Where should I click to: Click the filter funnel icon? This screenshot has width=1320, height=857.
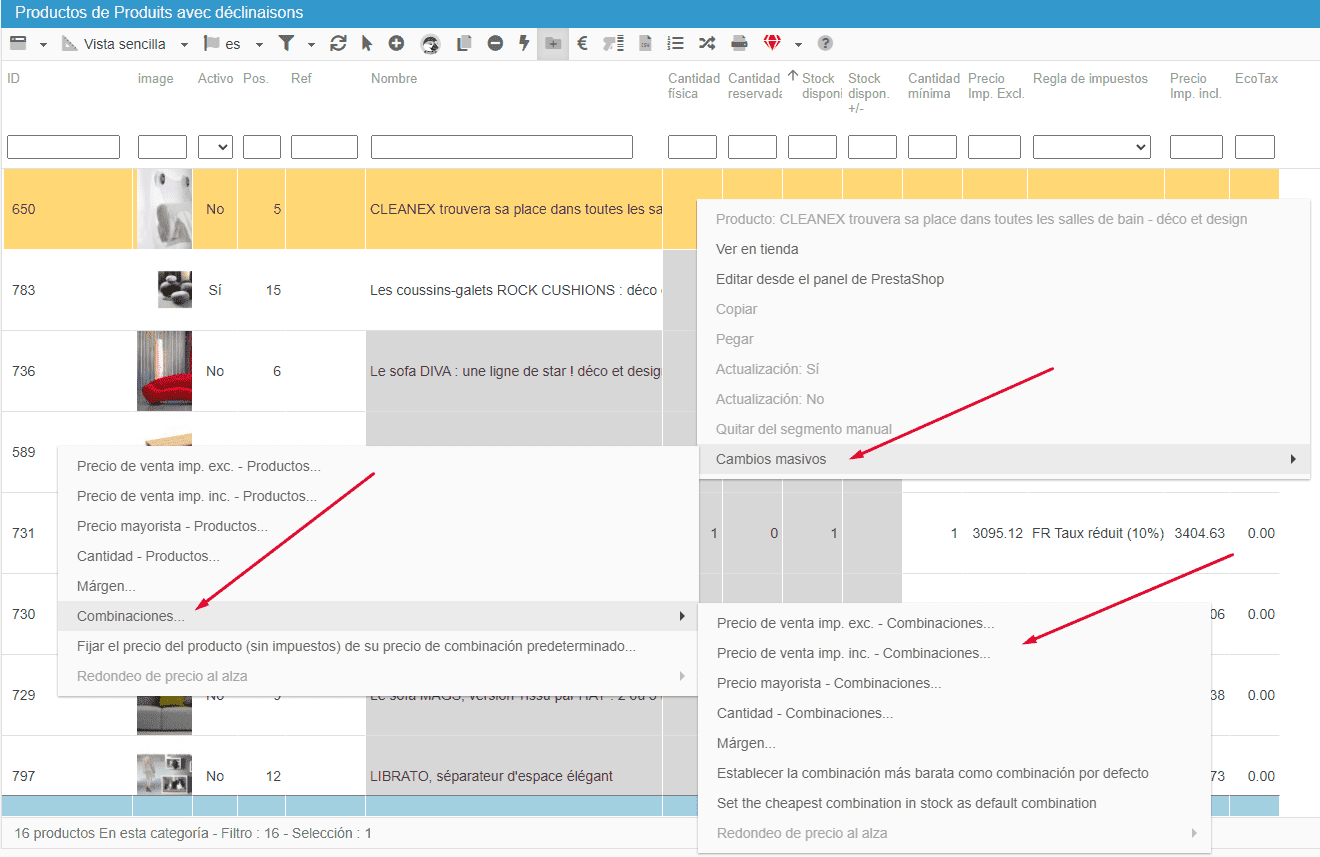click(286, 43)
